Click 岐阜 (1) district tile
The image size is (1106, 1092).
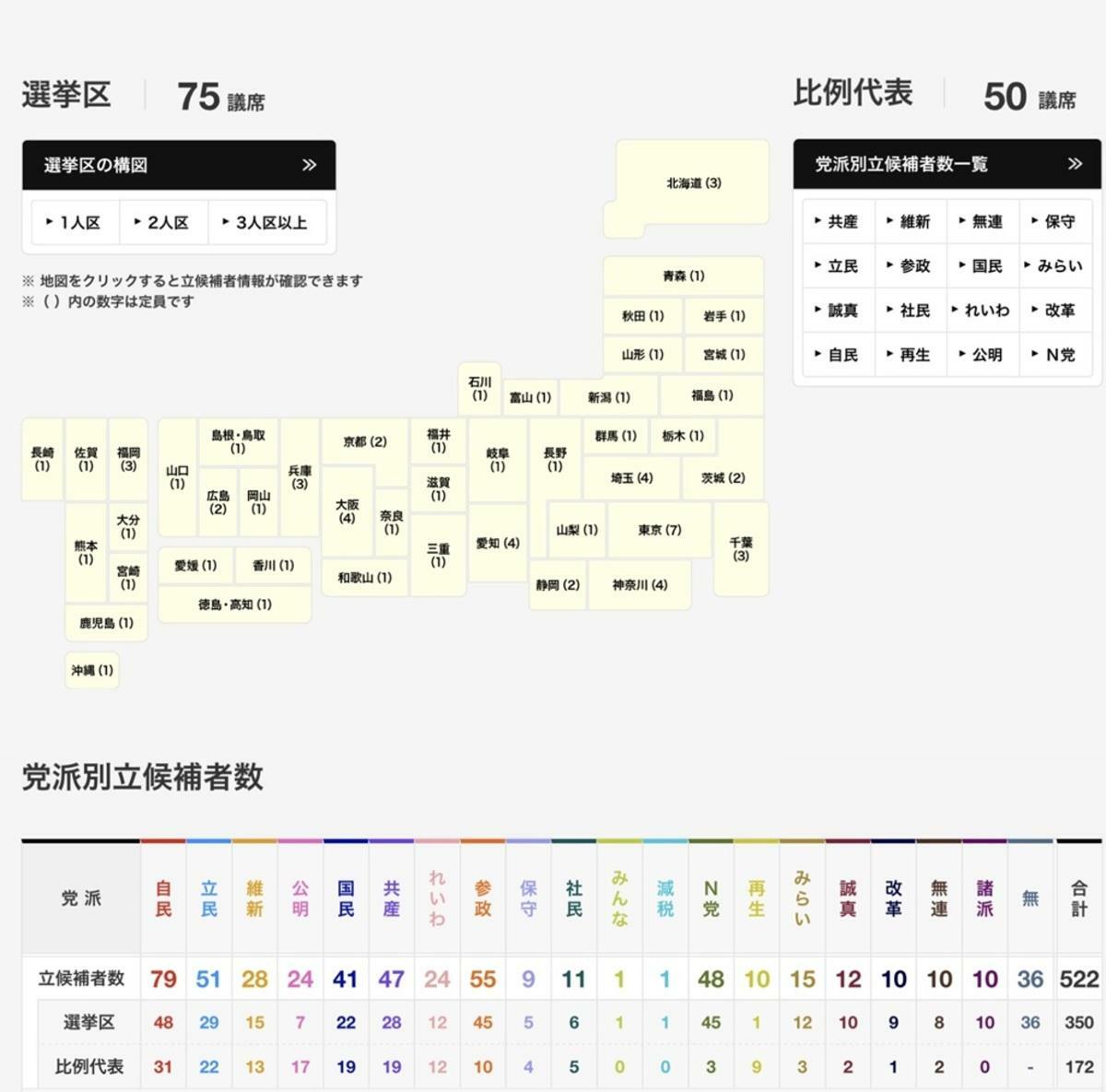(x=498, y=459)
